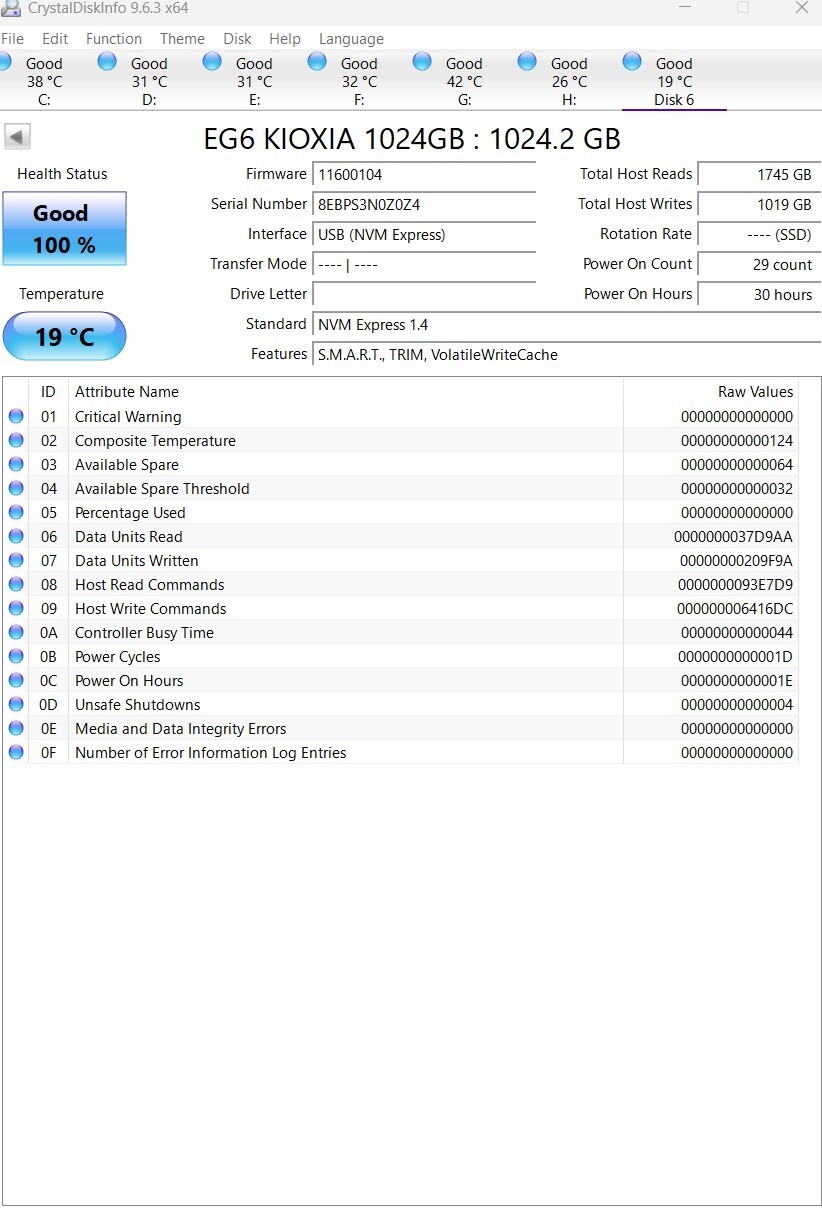The image size is (822, 1210).
Task: Click the Composite Temperature raw value 00000000000124
Action: (737, 441)
